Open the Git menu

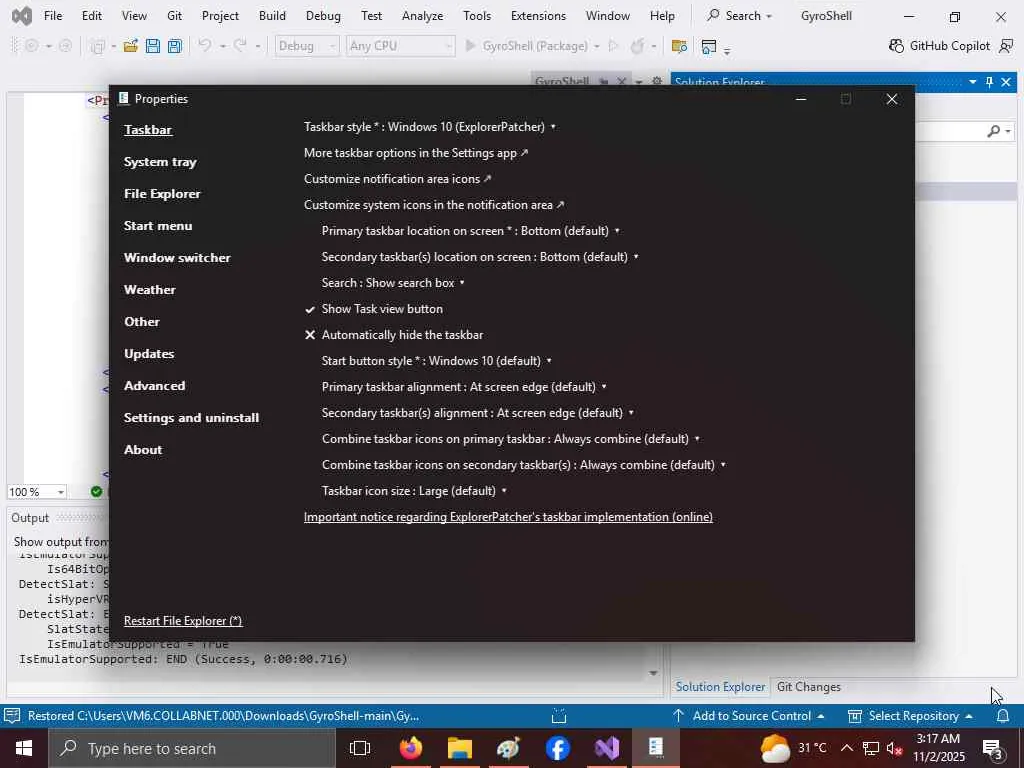pos(174,16)
